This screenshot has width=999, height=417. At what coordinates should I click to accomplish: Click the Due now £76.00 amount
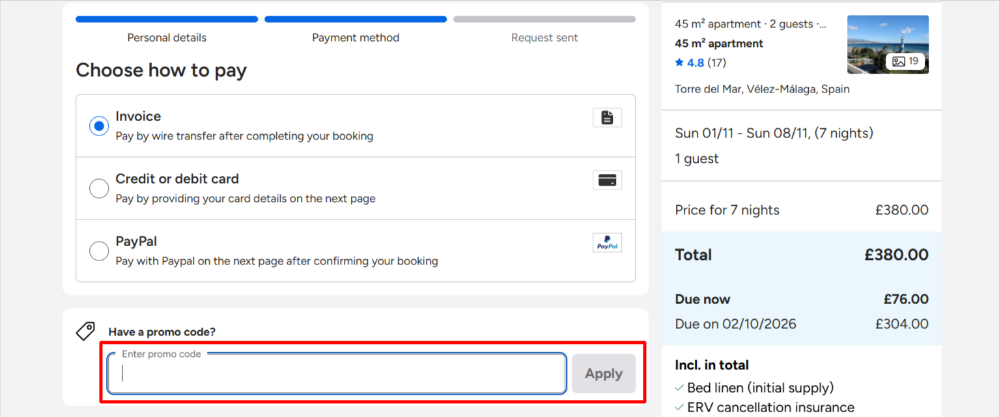[x=906, y=299]
